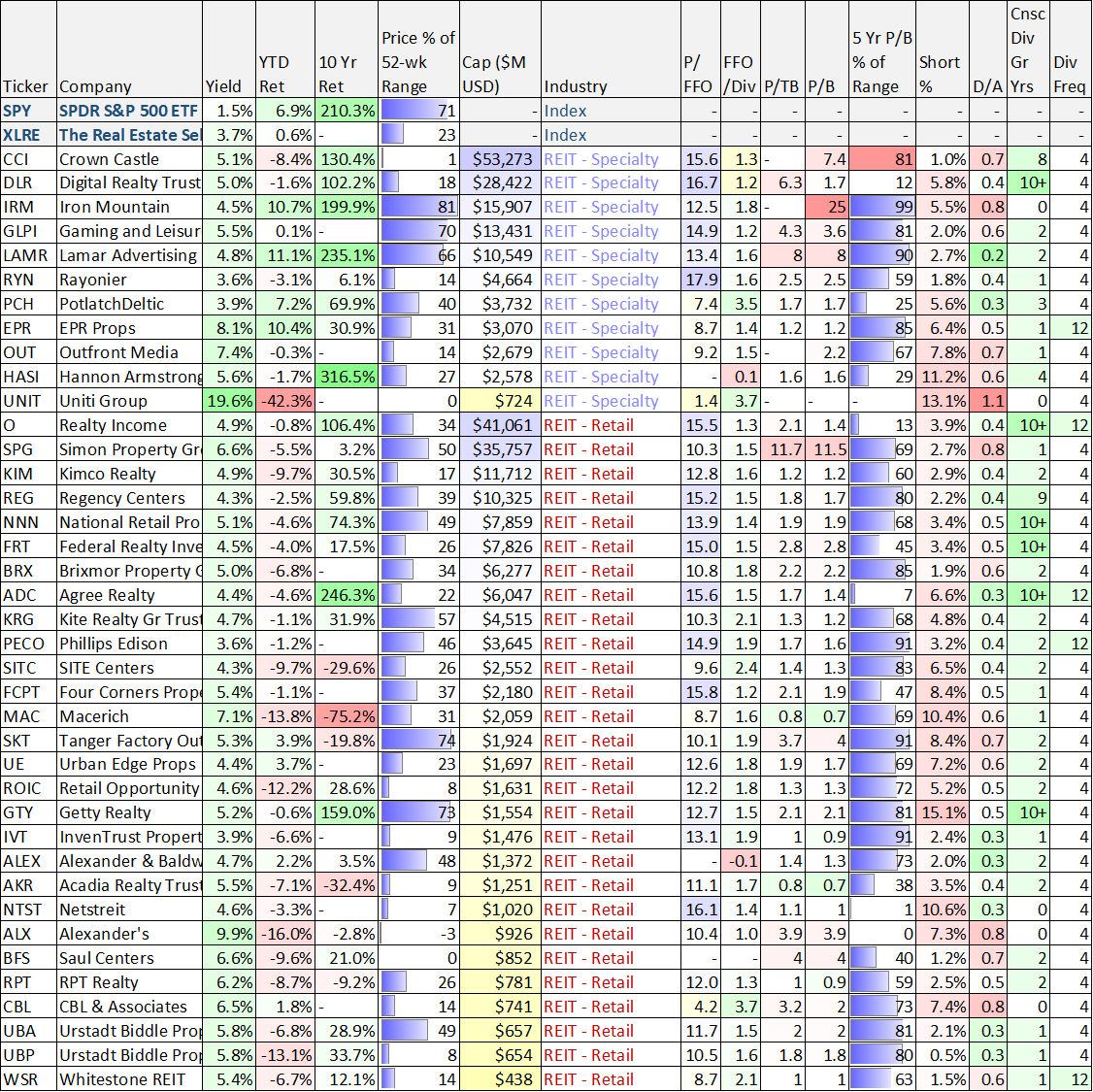Select the Cnsc Div Gr Yrs header
Screen dimensions: 1093x1092
pyautogui.click(x=1029, y=50)
